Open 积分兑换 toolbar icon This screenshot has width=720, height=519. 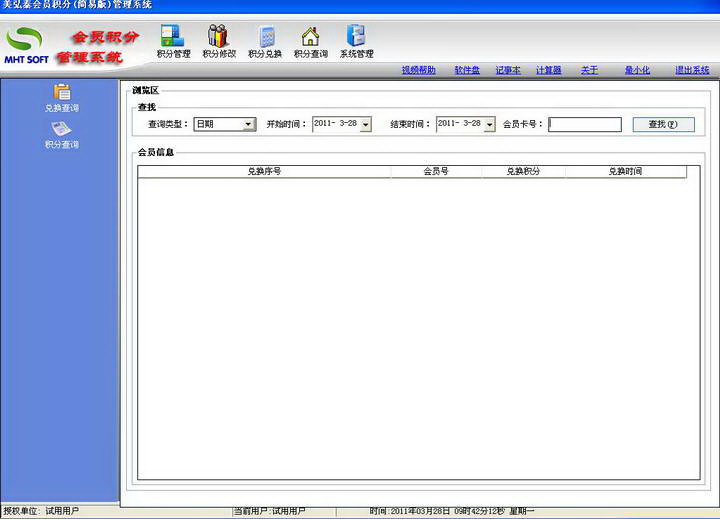pyautogui.click(x=265, y=41)
